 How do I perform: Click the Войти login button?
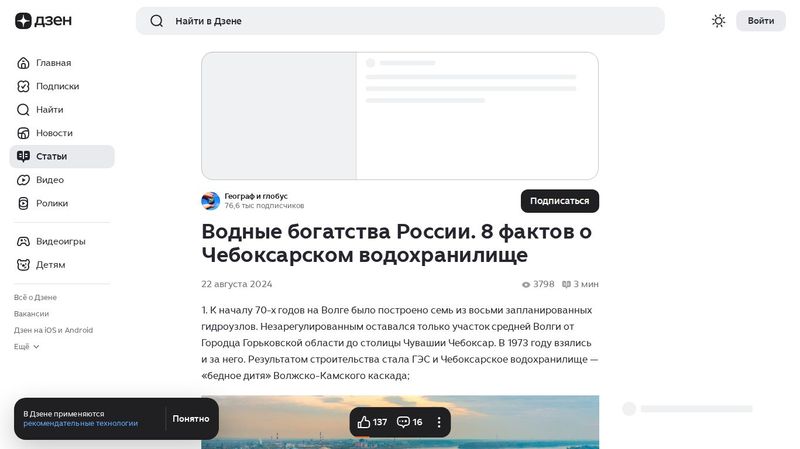point(760,21)
